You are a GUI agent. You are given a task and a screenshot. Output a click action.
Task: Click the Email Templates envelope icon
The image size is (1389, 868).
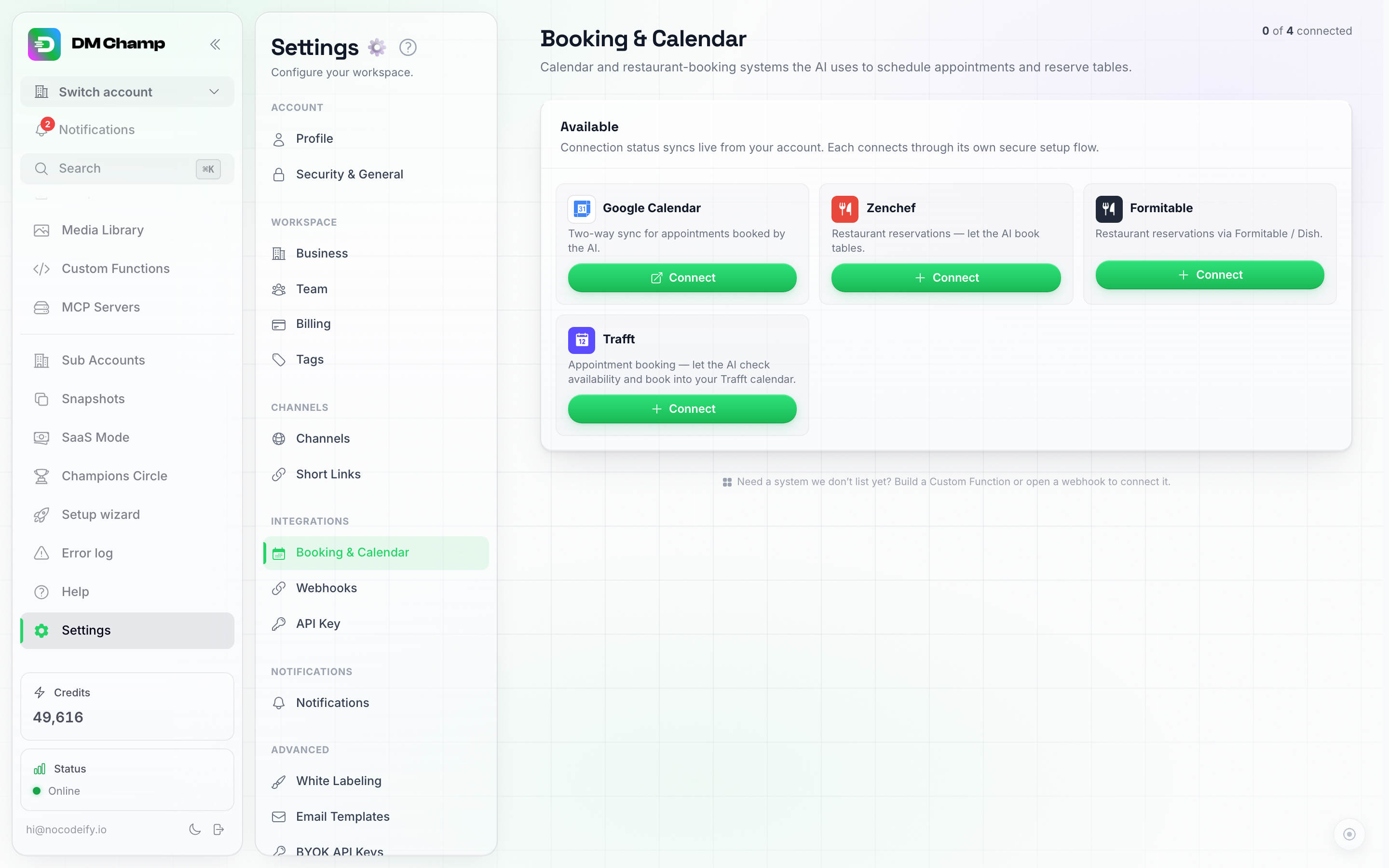coord(279,817)
